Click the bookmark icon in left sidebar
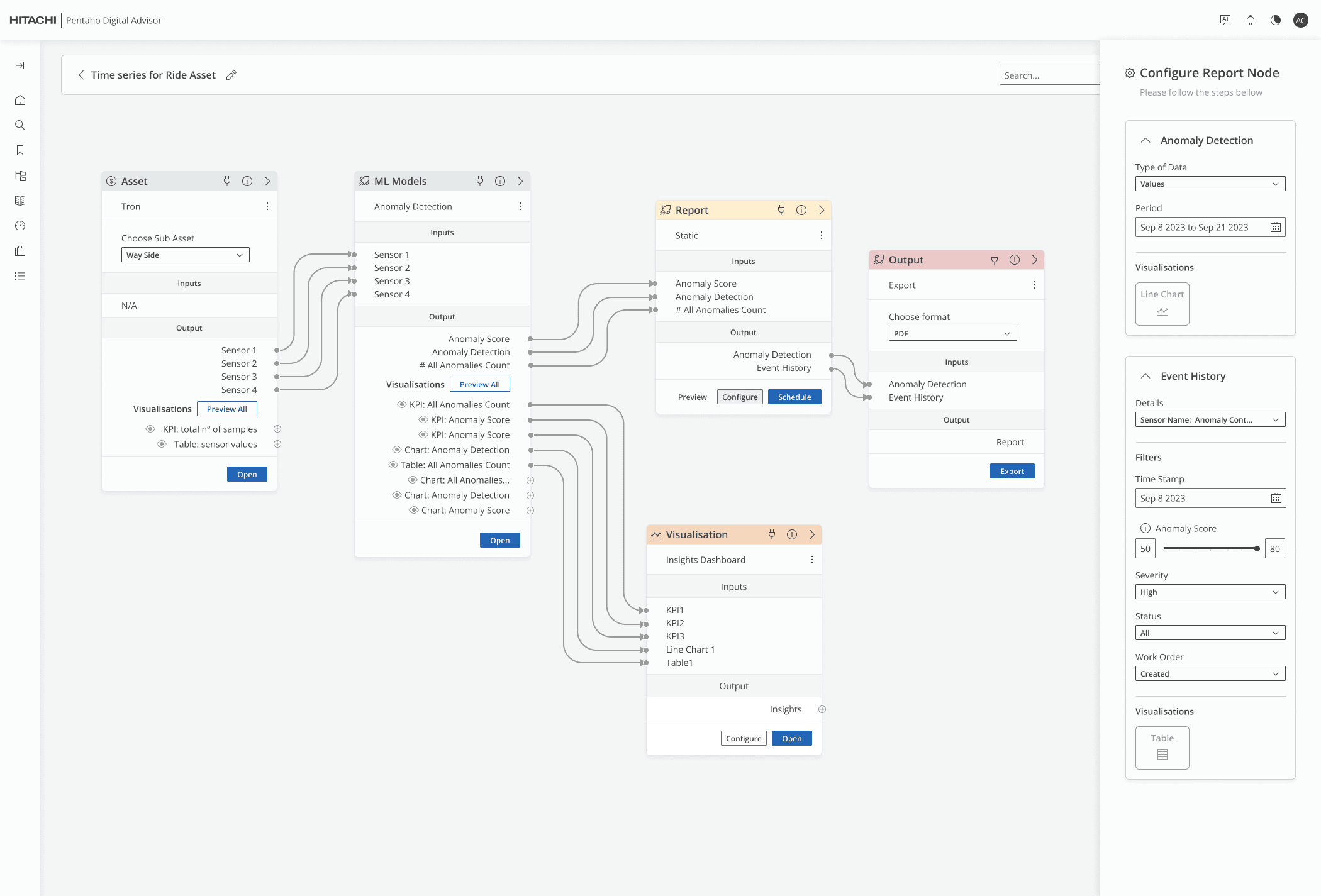 (20, 150)
